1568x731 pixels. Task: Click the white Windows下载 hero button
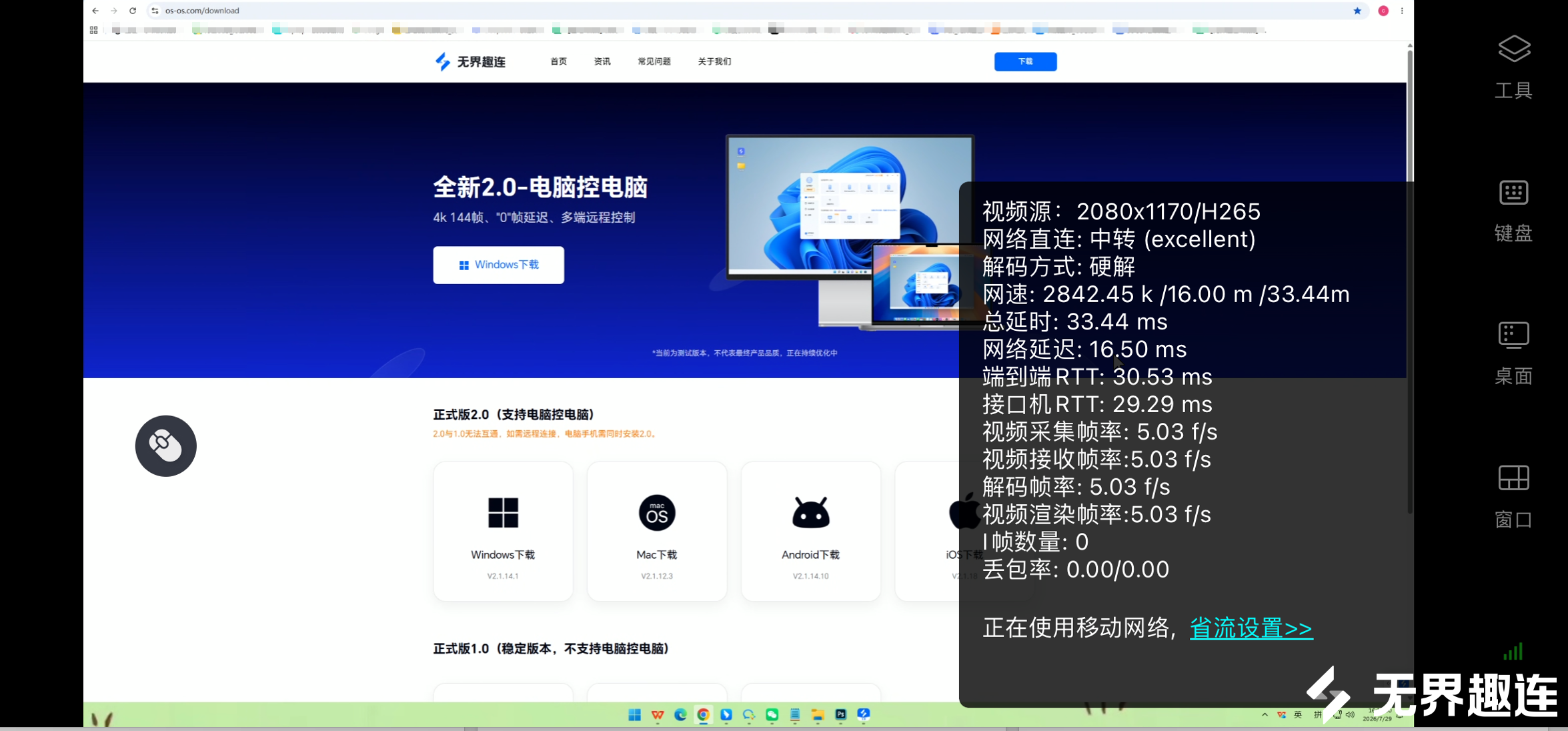(x=498, y=265)
